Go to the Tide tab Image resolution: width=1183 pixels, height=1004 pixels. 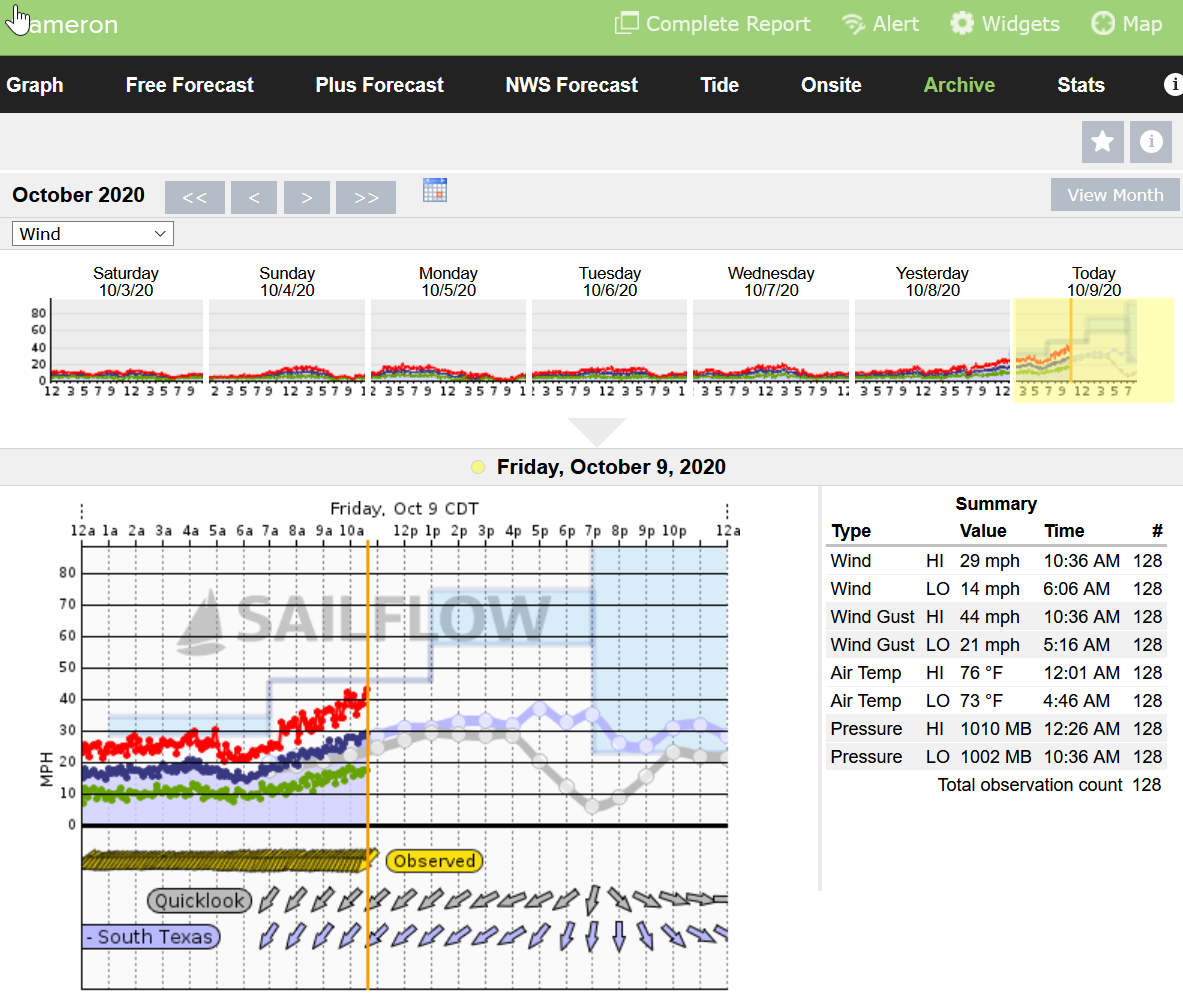pyautogui.click(x=719, y=85)
